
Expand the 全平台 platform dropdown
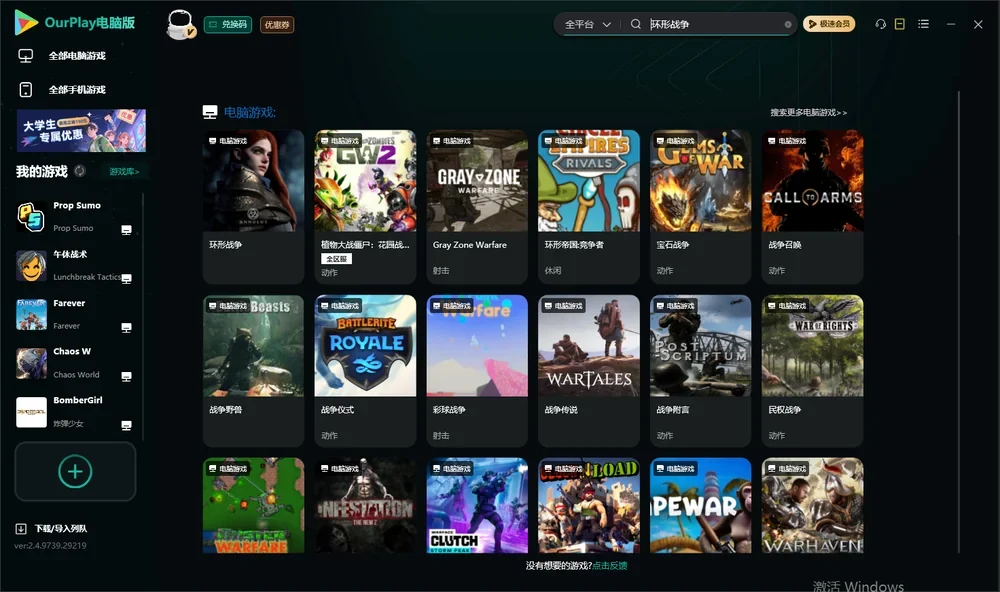pyautogui.click(x=587, y=24)
